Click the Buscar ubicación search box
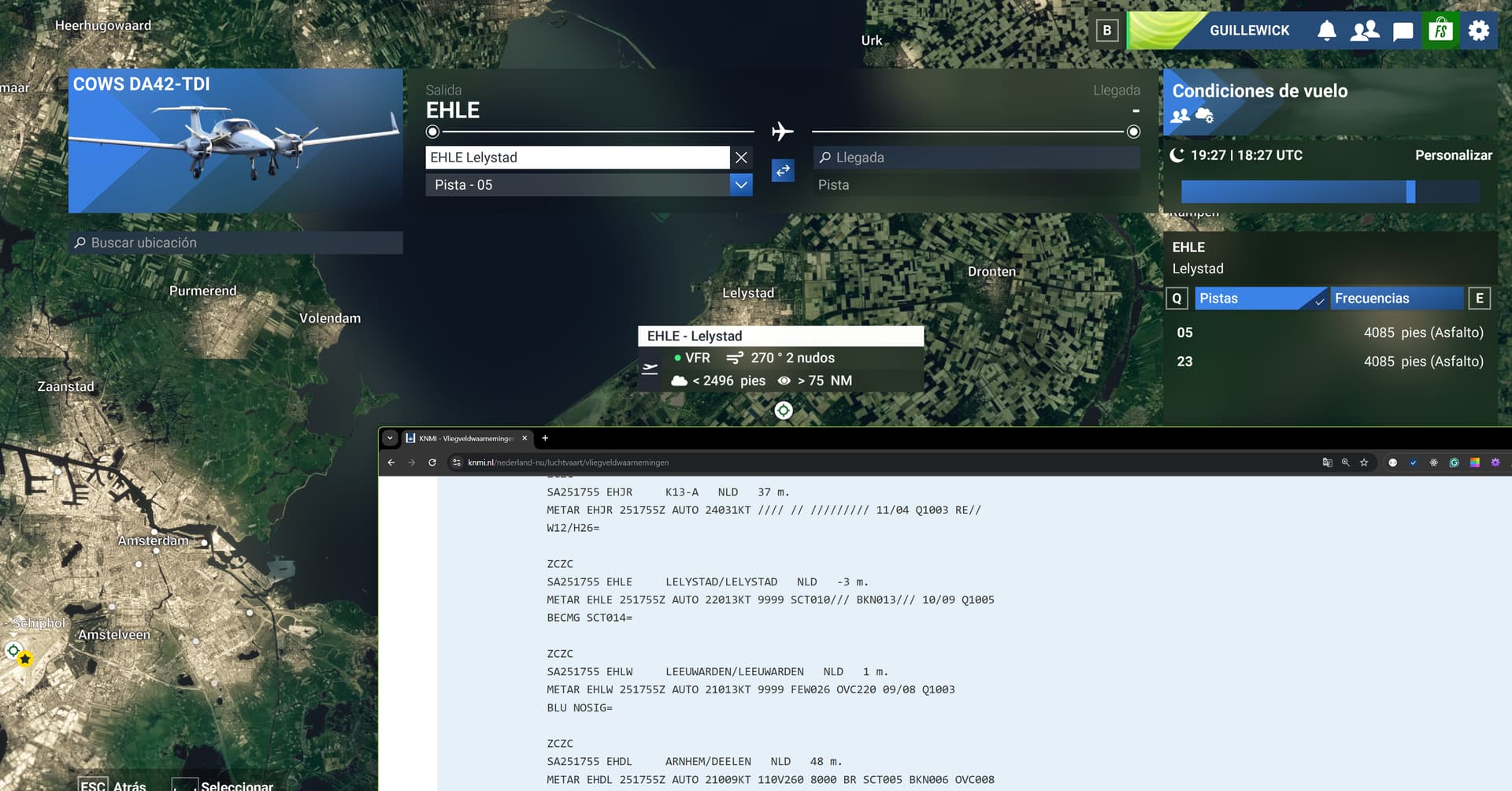Screen dimensions: 1512x791 pos(236,243)
